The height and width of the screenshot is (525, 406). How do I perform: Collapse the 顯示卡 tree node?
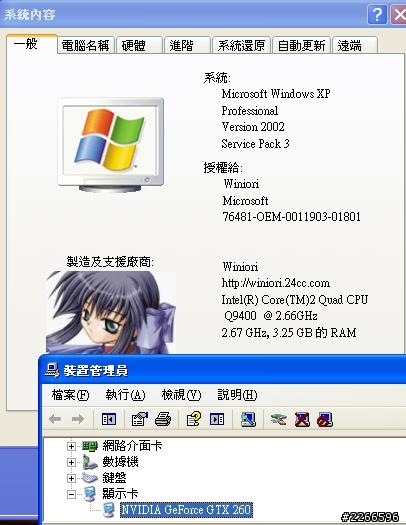coord(71,494)
